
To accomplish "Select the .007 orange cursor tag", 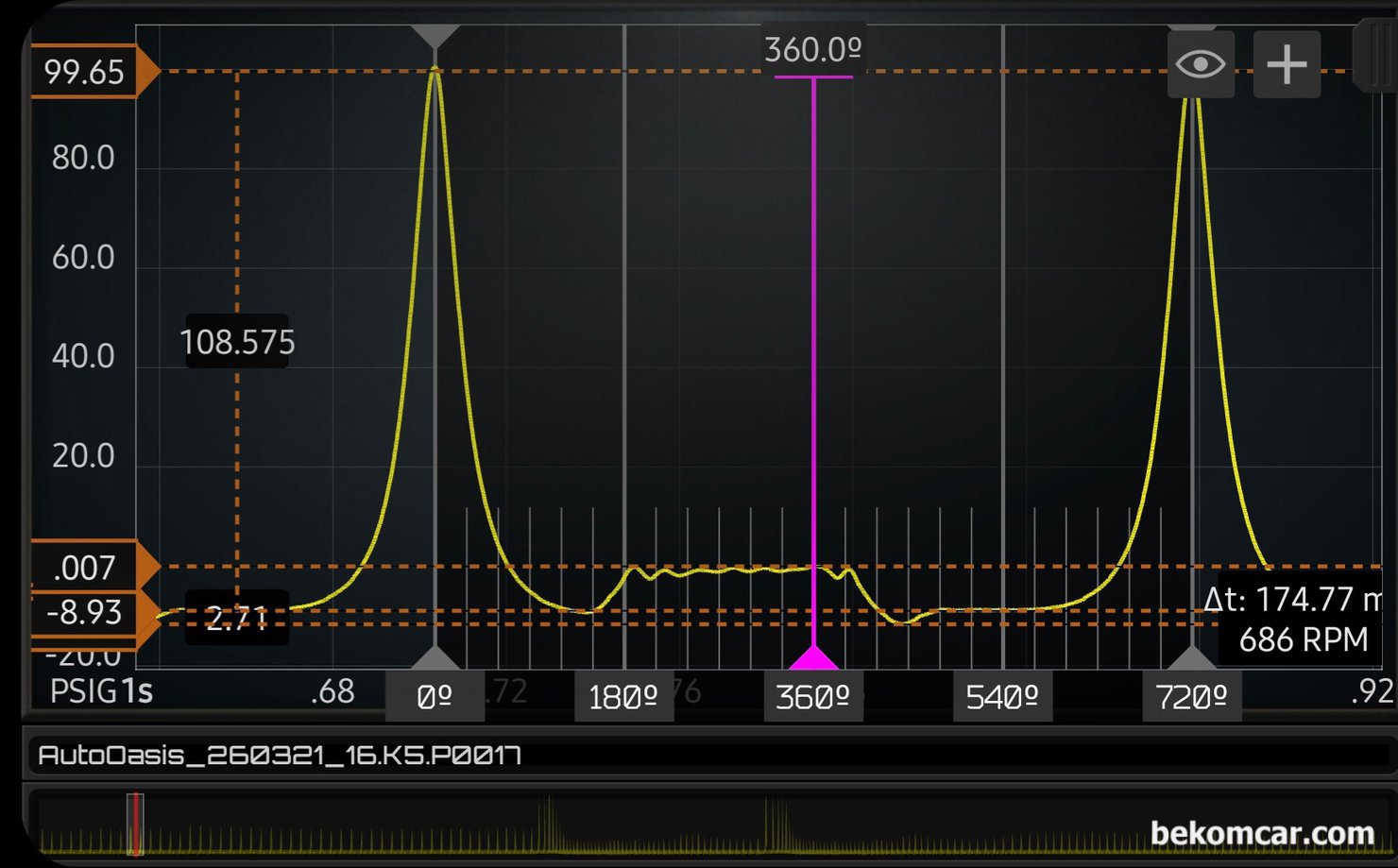I will coord(86,567).
